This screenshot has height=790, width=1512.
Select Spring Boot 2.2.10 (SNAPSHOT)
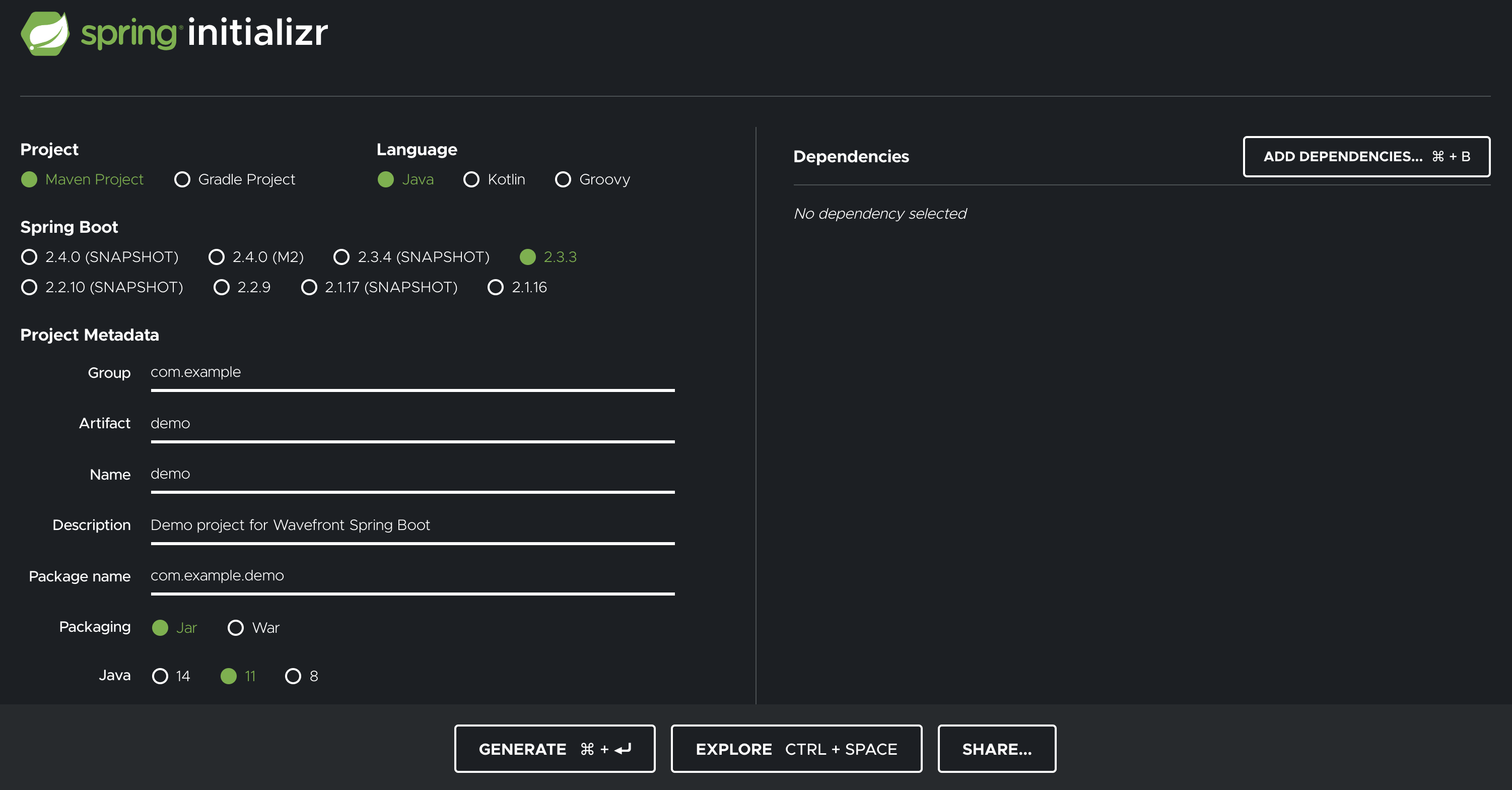click(x=102, y=287)
